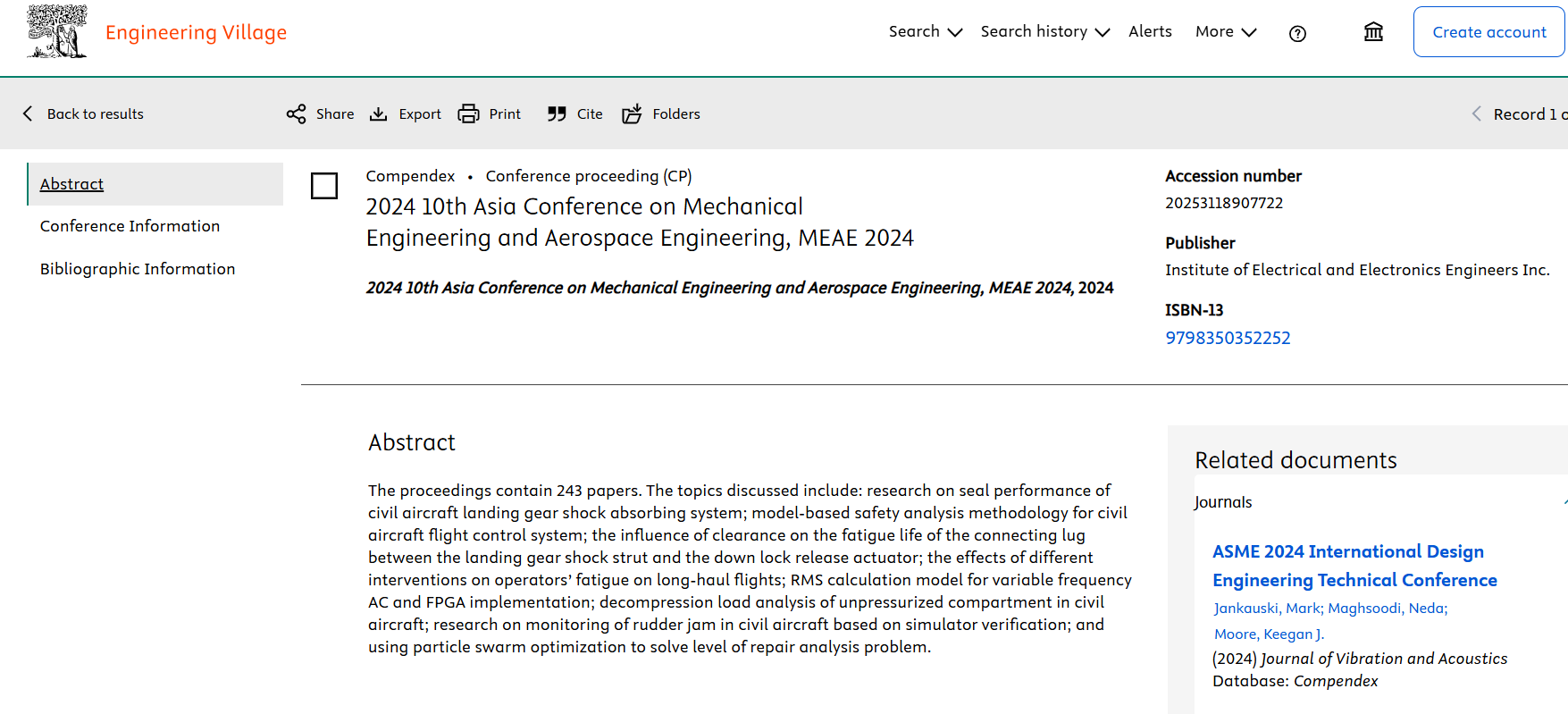Open the Alerts menu item
Viewport: 1568px width, 714px height.
click(1150, 31)
